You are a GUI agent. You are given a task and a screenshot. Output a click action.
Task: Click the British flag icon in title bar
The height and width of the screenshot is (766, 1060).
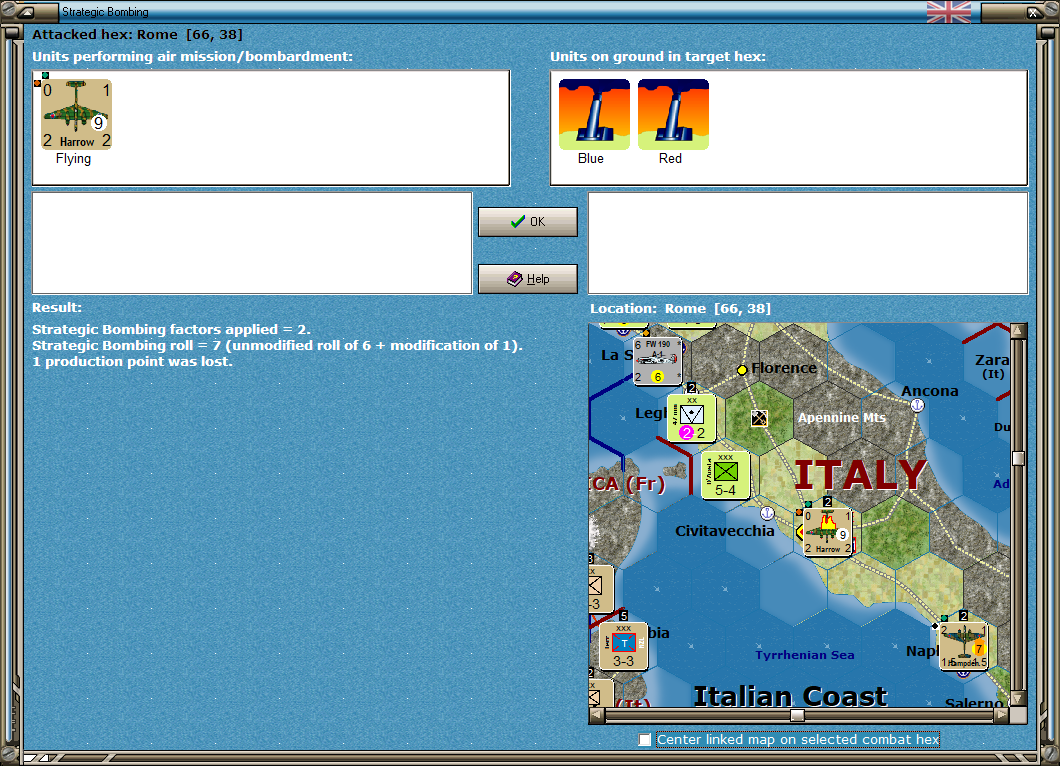click(948, 11)
